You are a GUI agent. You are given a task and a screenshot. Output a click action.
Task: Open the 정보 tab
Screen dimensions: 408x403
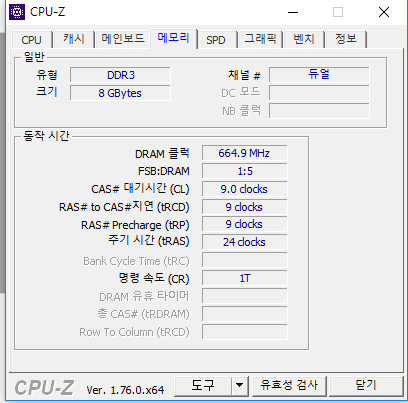coord(346,39)
